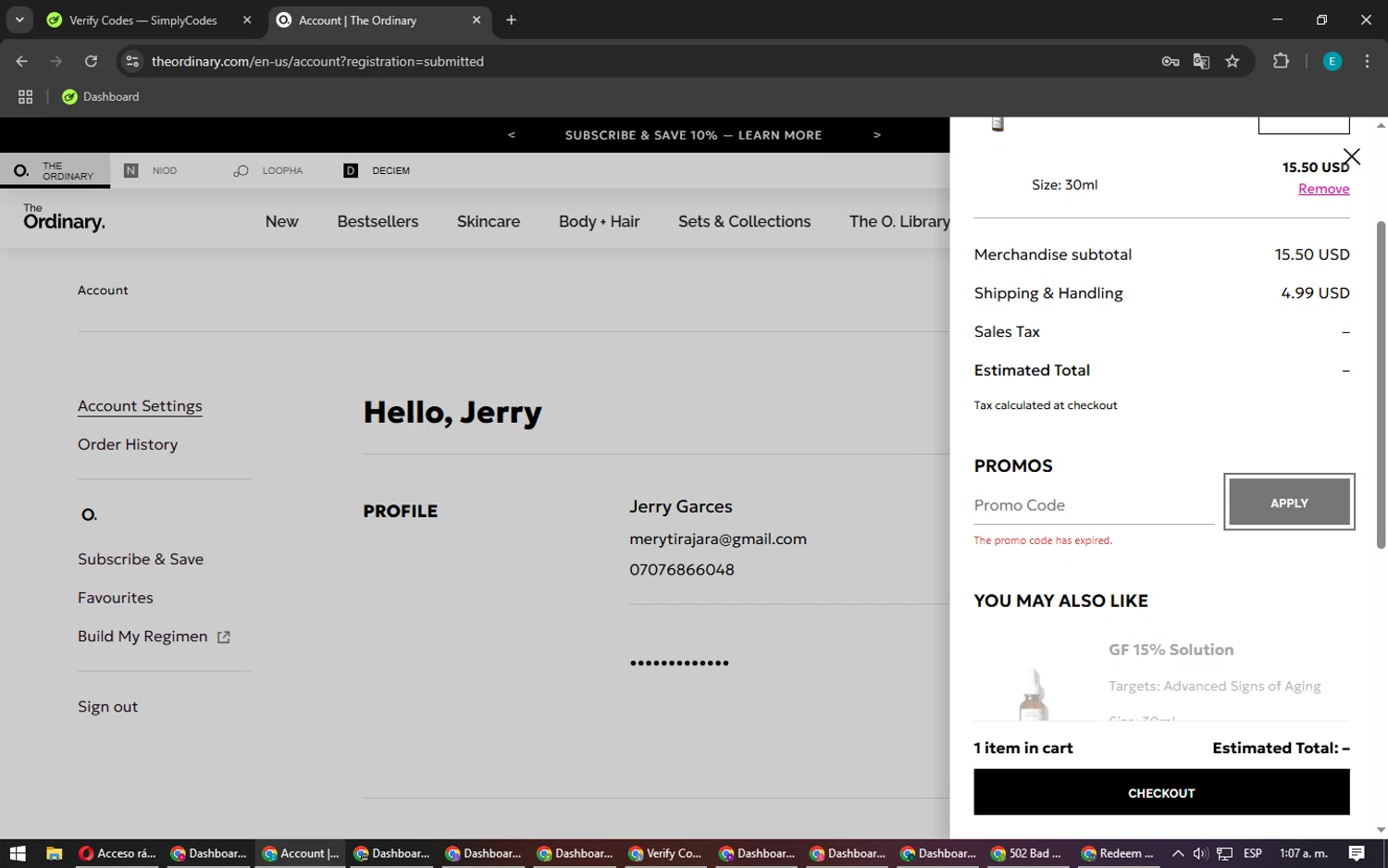Click the cart drawer vertical scrollbar
1388x868 pixels.
[1381, 384]
